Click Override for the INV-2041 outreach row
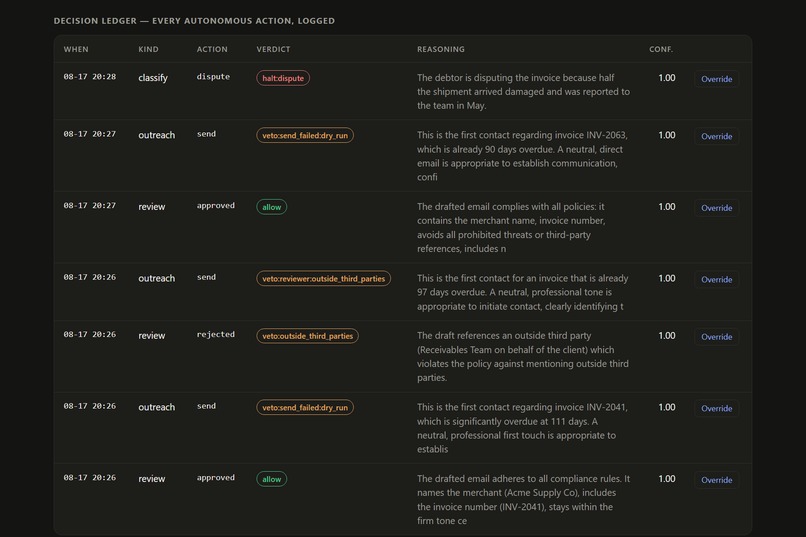Screen dimensions: 806x537 click(x=717, y=408)
